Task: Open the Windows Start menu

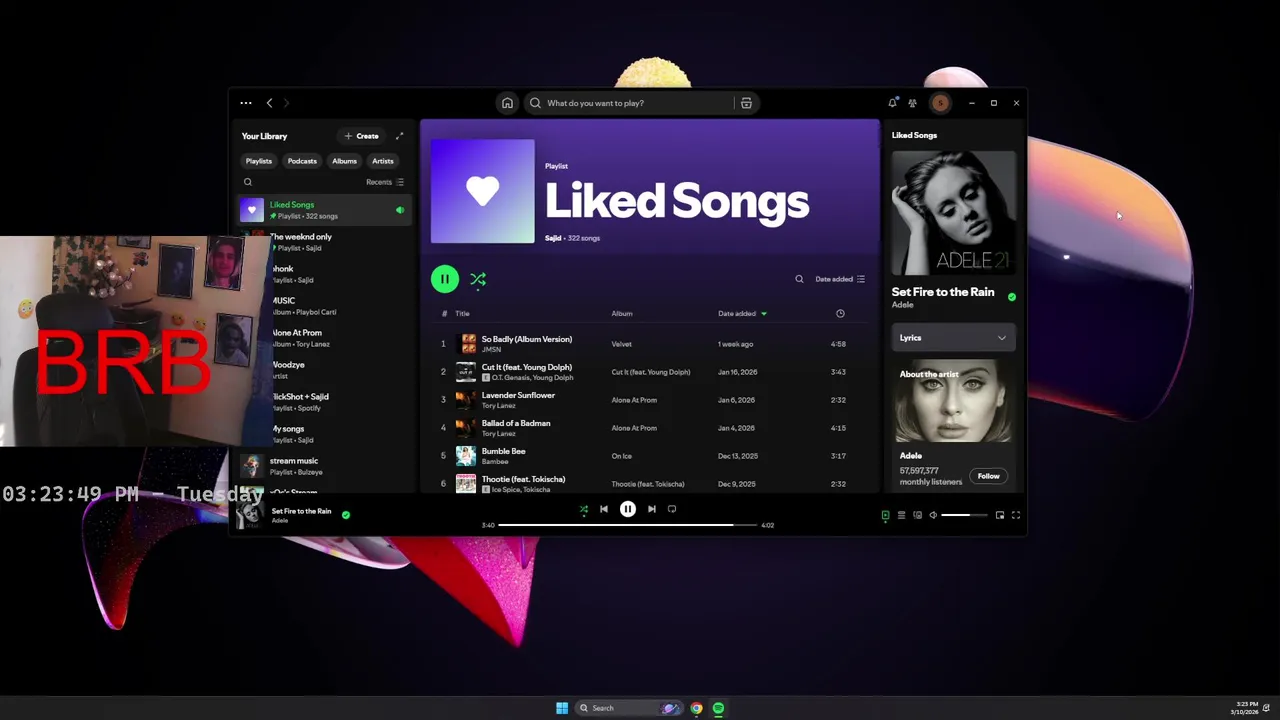Action: tap(562, 708)
